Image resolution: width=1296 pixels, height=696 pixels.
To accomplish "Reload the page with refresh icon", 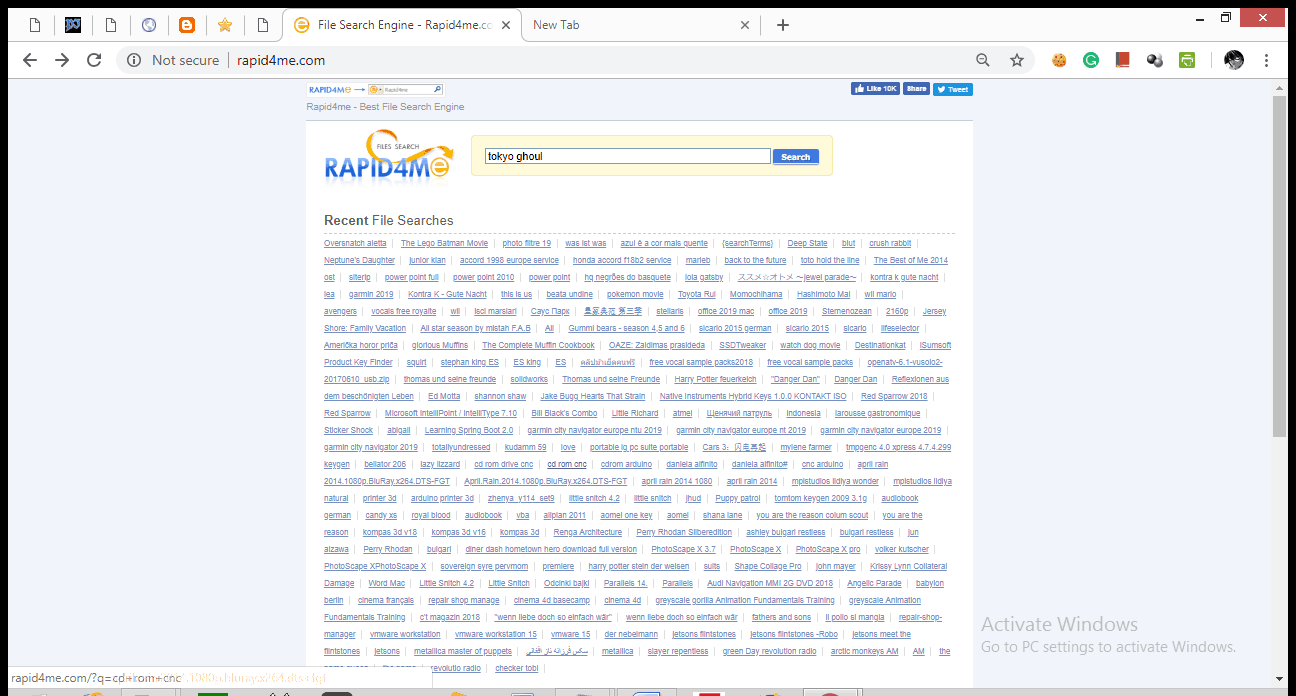I will pos(94,60).
